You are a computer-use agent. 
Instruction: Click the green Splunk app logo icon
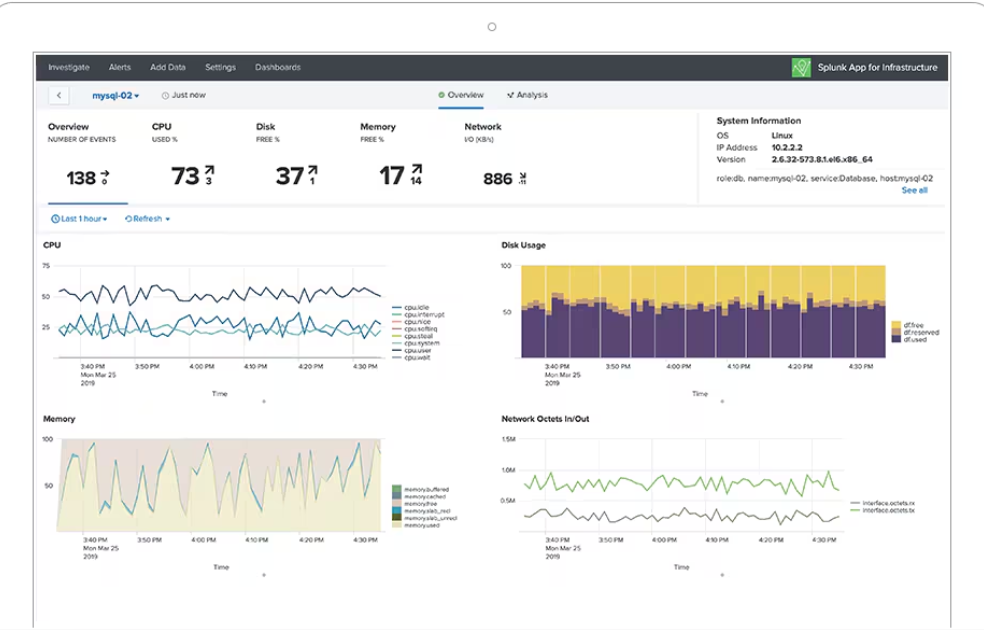pyautogui.click(x=800, y=67)
